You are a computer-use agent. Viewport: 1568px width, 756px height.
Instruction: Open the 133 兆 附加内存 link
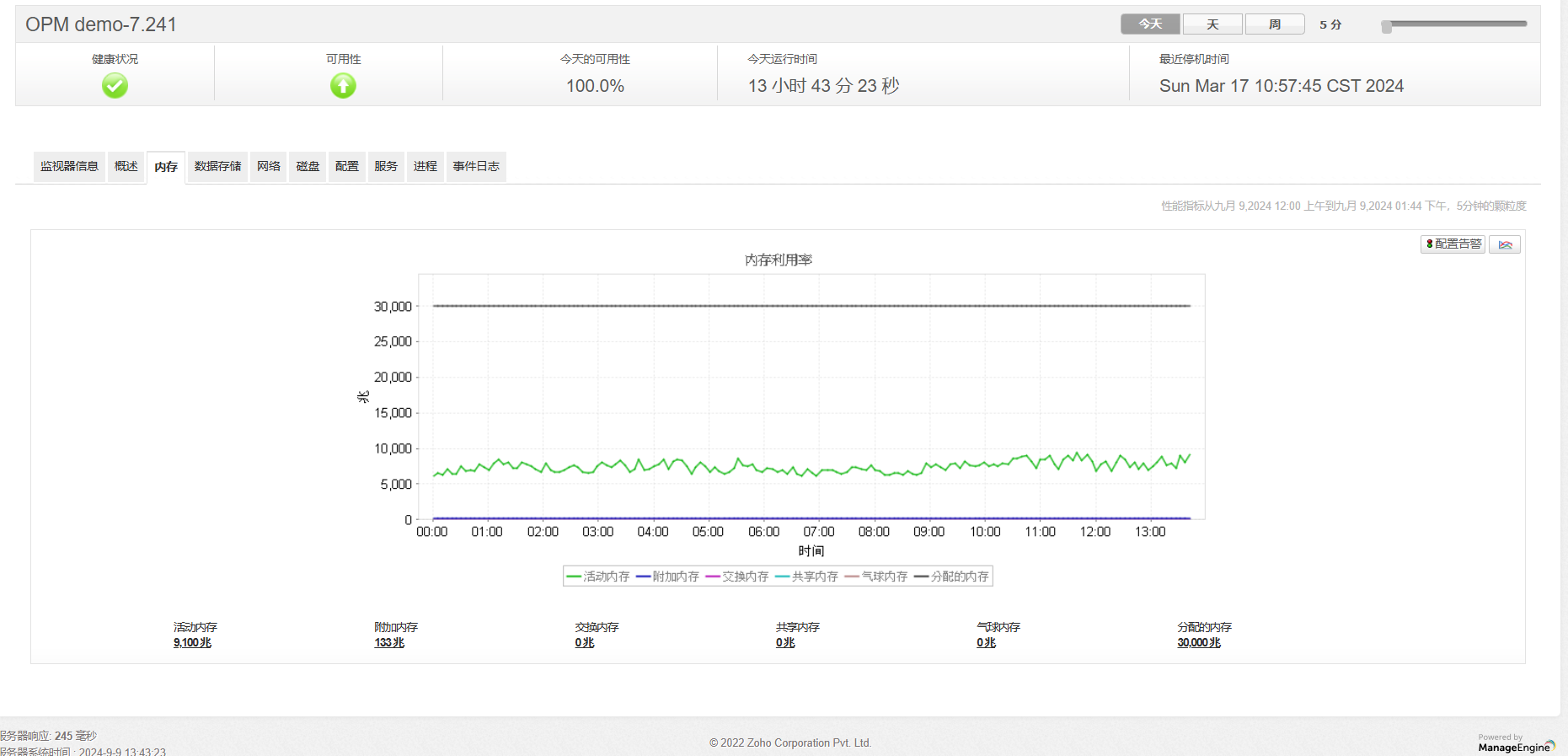pyautogui.click(x=389, y=642)
